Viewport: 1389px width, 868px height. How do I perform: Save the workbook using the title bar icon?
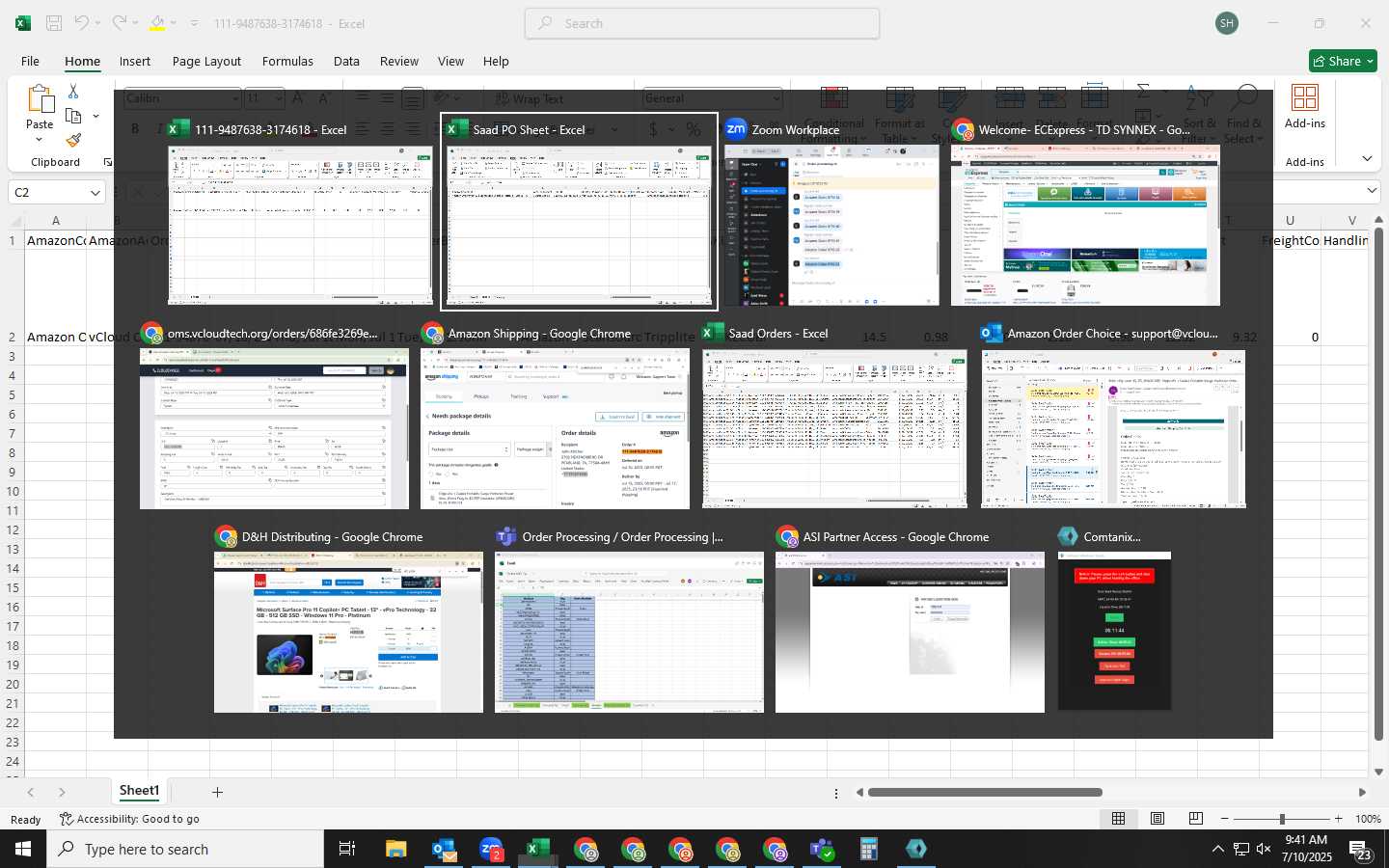click(54, 23)
